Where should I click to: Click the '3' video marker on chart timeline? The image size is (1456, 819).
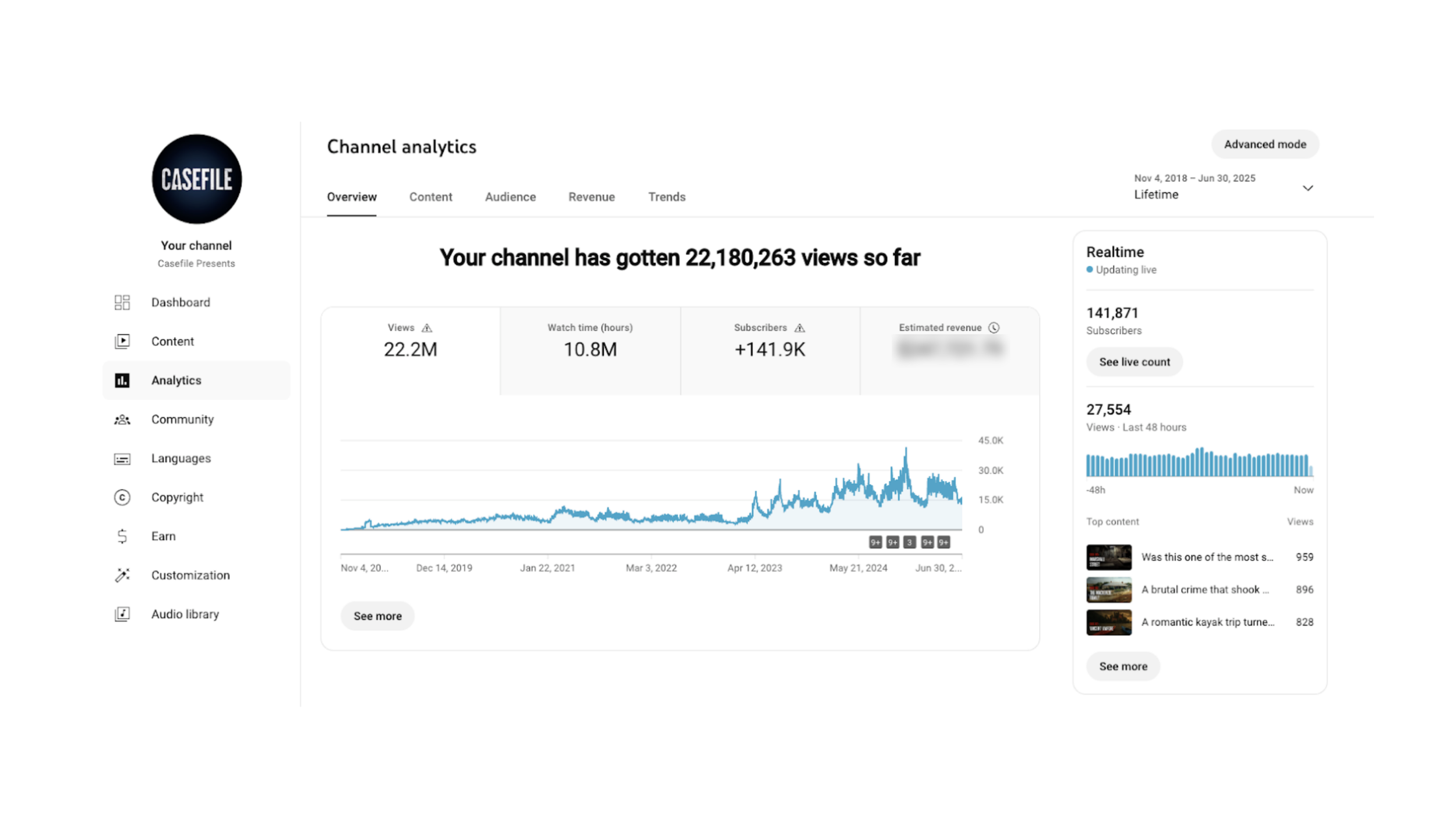click(909, 542)
